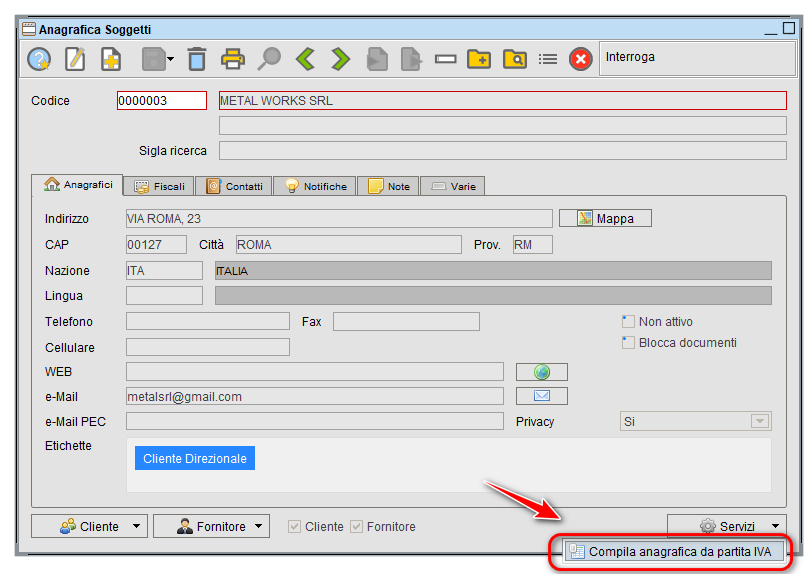The image size is (809, 574).
Task: Open the Privacy dropdown
Action: 760,422
